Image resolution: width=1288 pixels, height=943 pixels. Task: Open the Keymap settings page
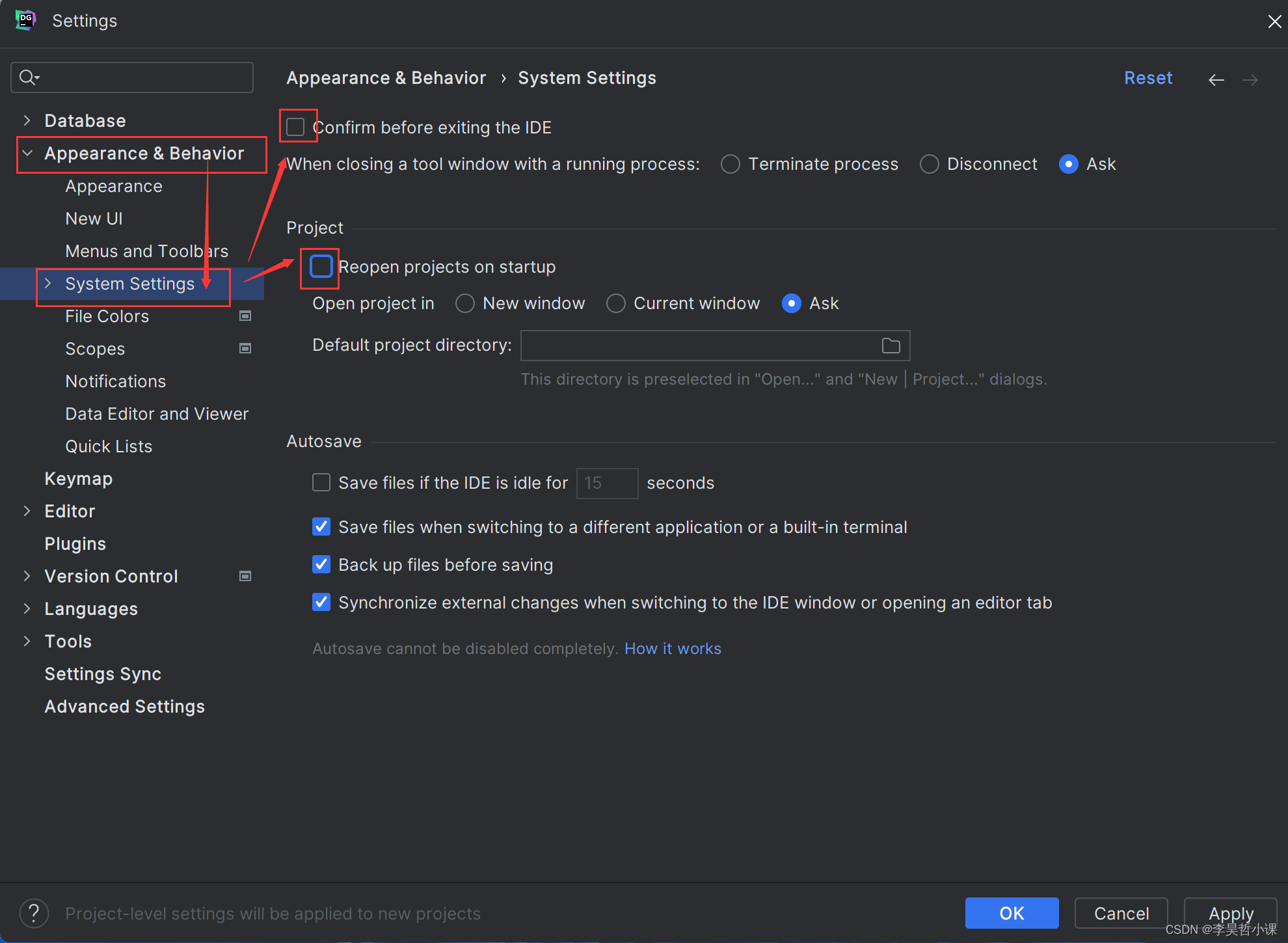tap(78, 479)
